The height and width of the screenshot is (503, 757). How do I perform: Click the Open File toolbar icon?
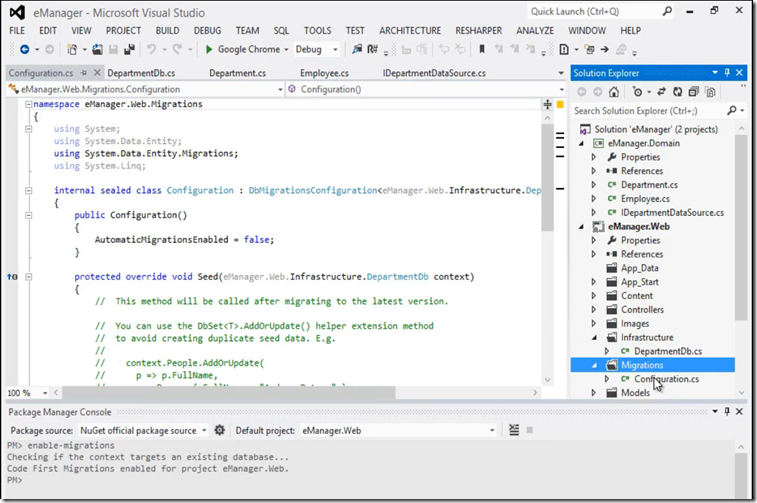[x=98, y=49]
